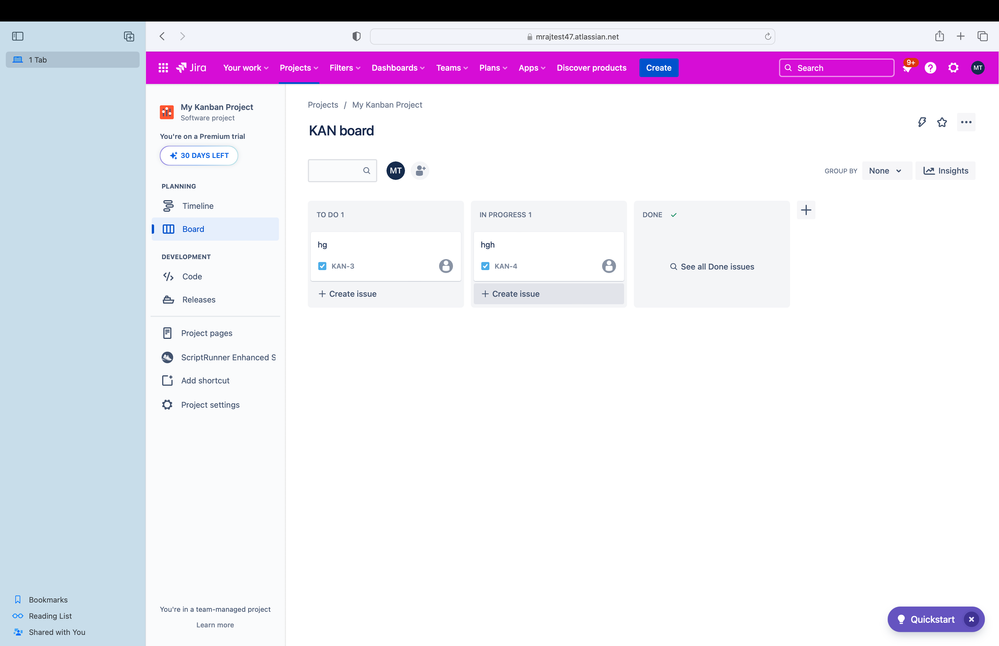
Task: Open the hg issue card
Action: (385, 256)
